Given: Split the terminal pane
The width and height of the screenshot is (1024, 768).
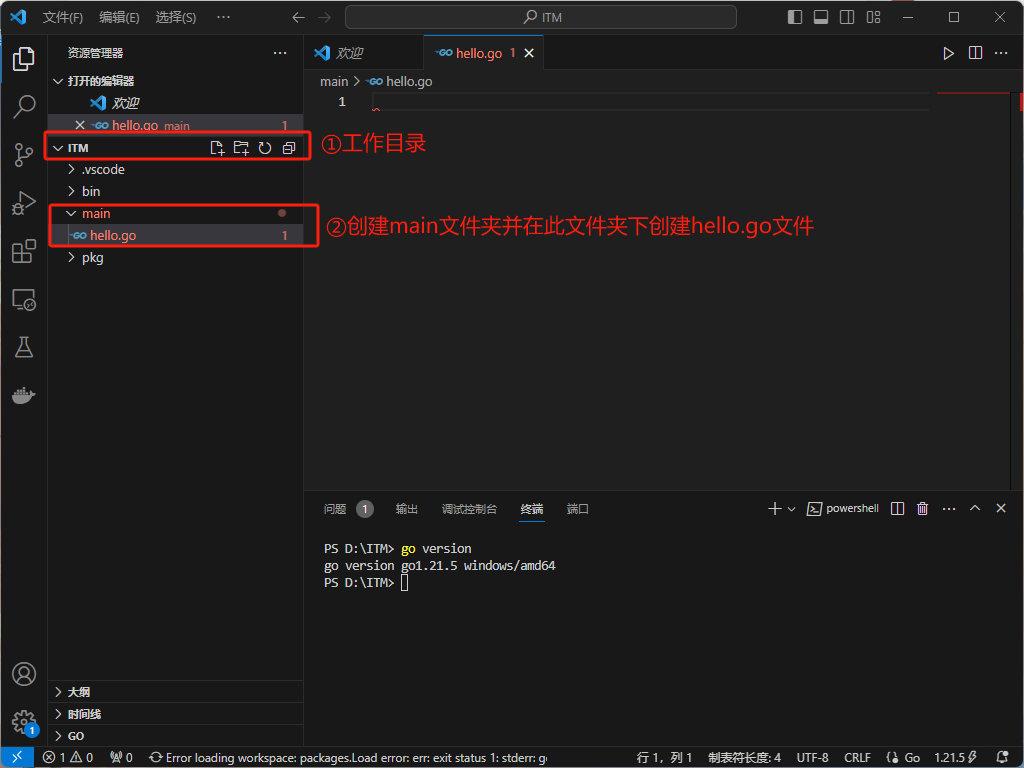Looking at the screenshot, I should 897,509.
